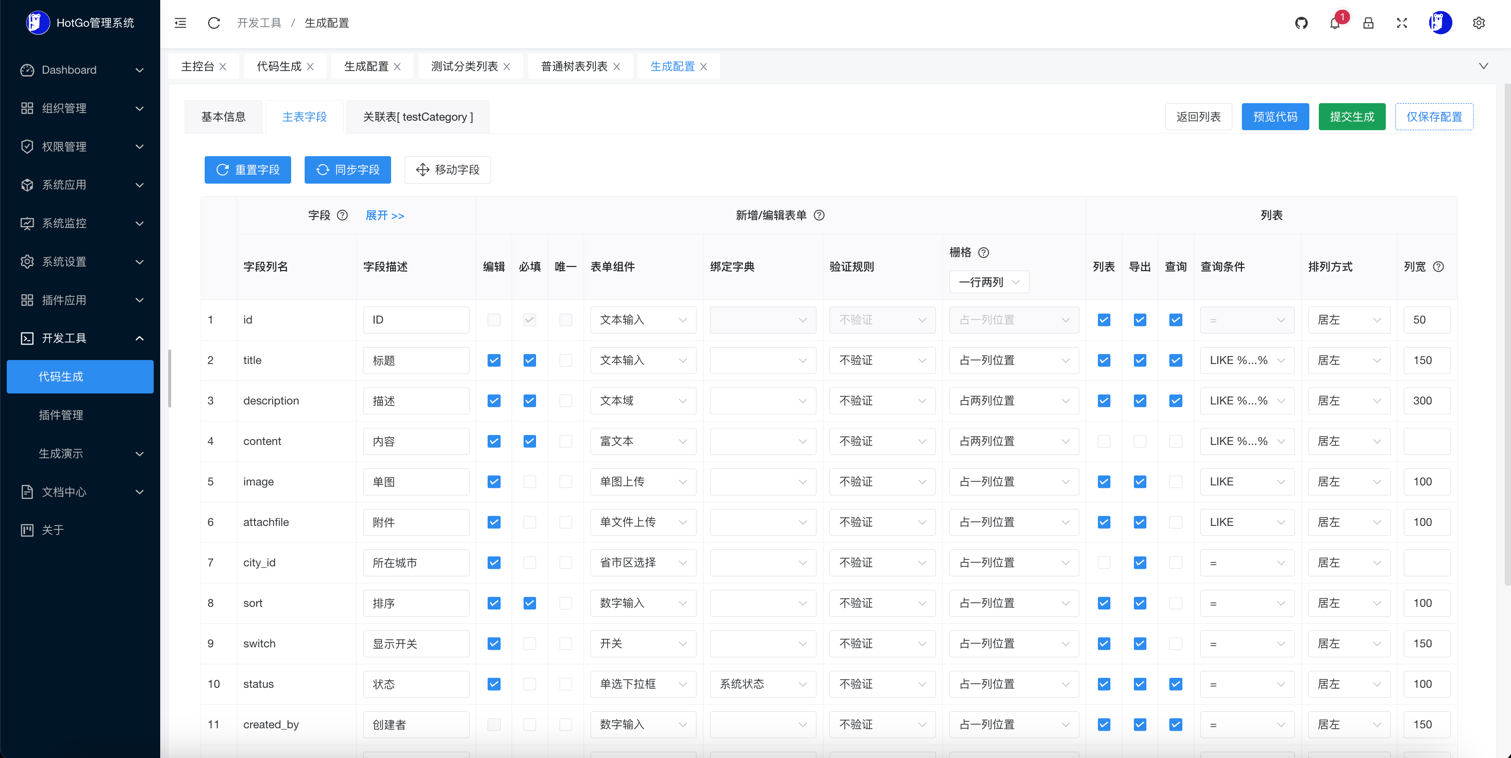Open the notification bell
Screen dimensions: 1511x758
coord(1335,23)
